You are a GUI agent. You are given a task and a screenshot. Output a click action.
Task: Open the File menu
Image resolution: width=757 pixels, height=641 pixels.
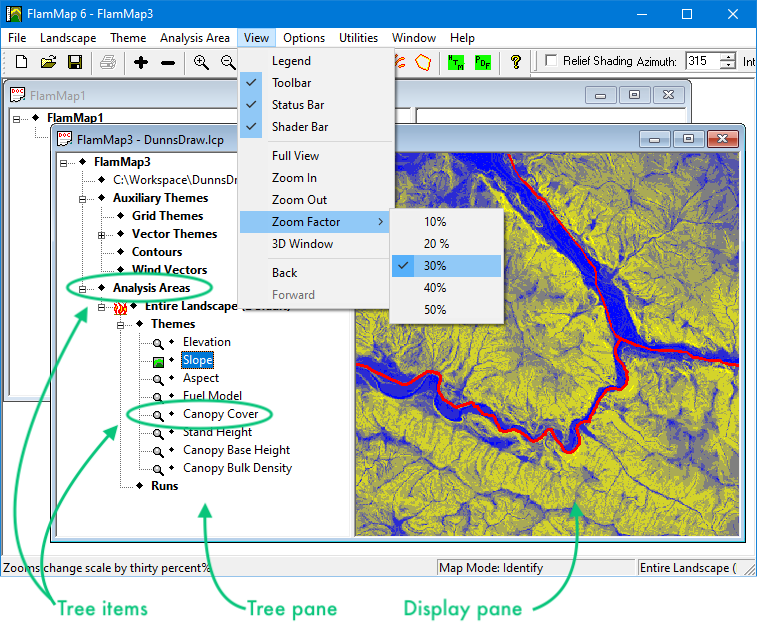(17, 38)
